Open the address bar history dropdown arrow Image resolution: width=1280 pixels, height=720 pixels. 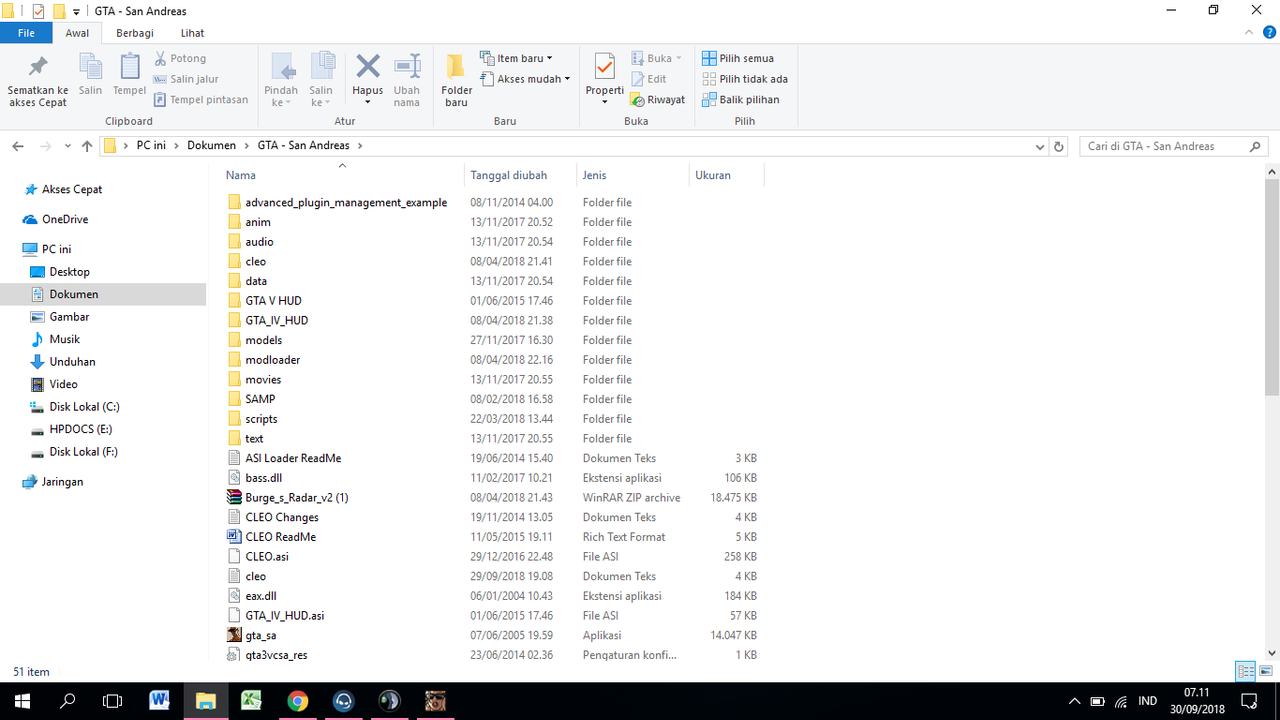click(1040, 146)
